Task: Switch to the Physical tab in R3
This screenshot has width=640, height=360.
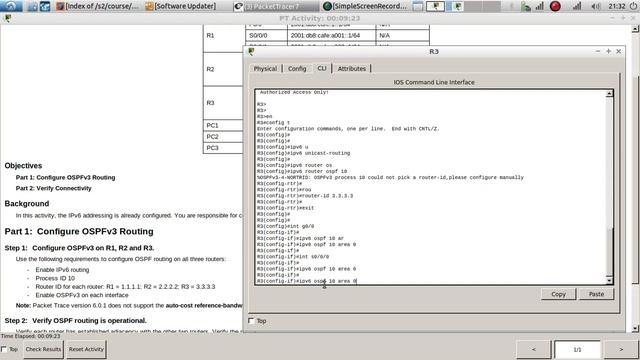Action: pos(265,69)
